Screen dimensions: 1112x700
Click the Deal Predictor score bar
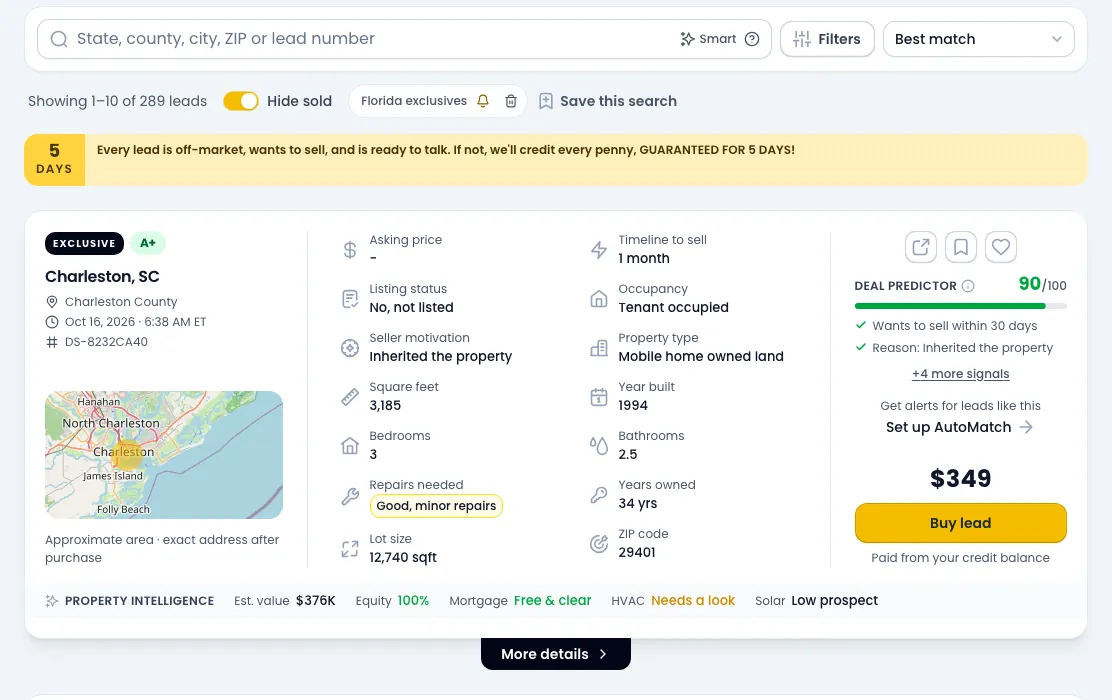tap(960, 306)
